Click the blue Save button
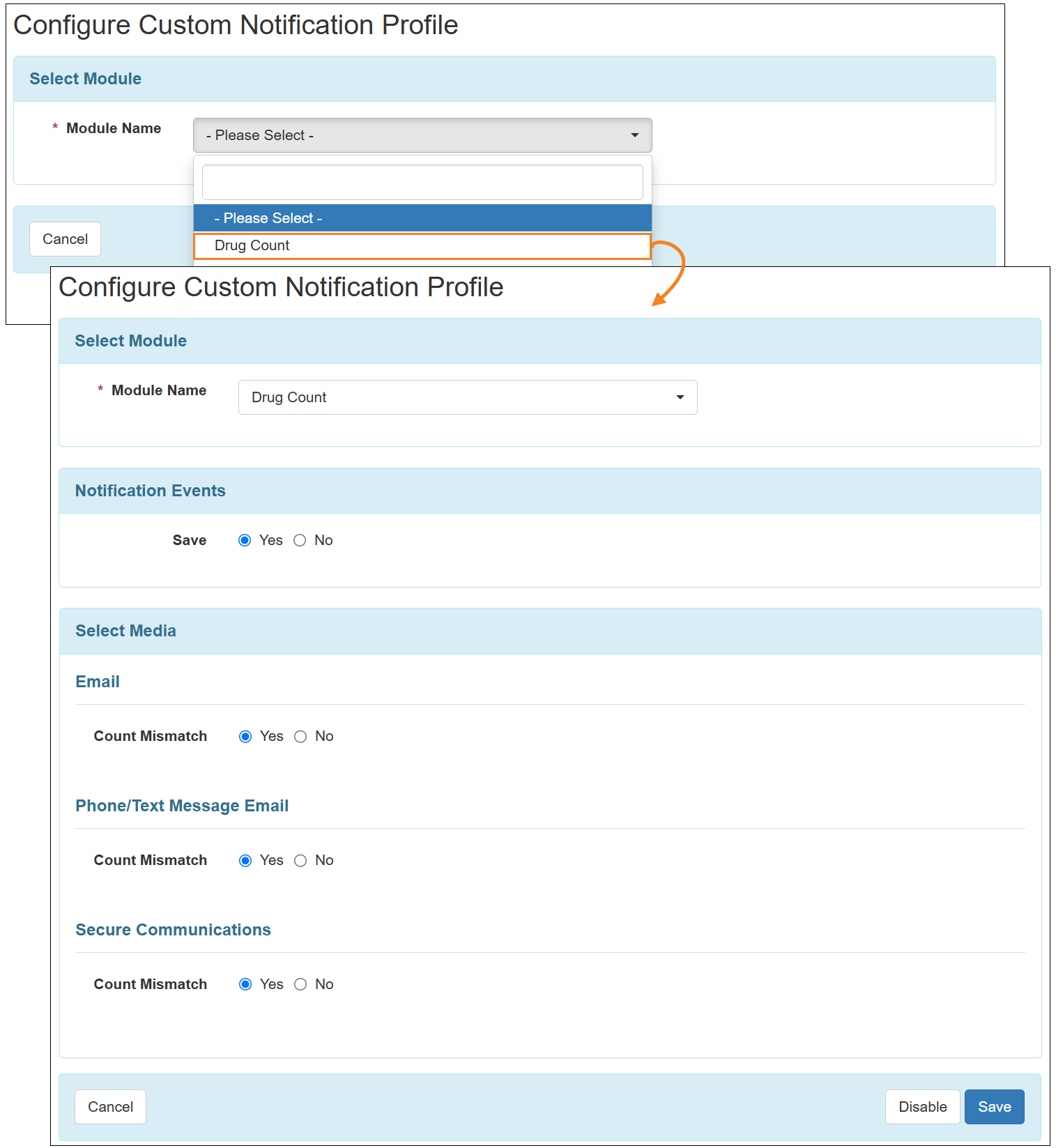This screenshot has width=1056, height=1148. 995,1107
